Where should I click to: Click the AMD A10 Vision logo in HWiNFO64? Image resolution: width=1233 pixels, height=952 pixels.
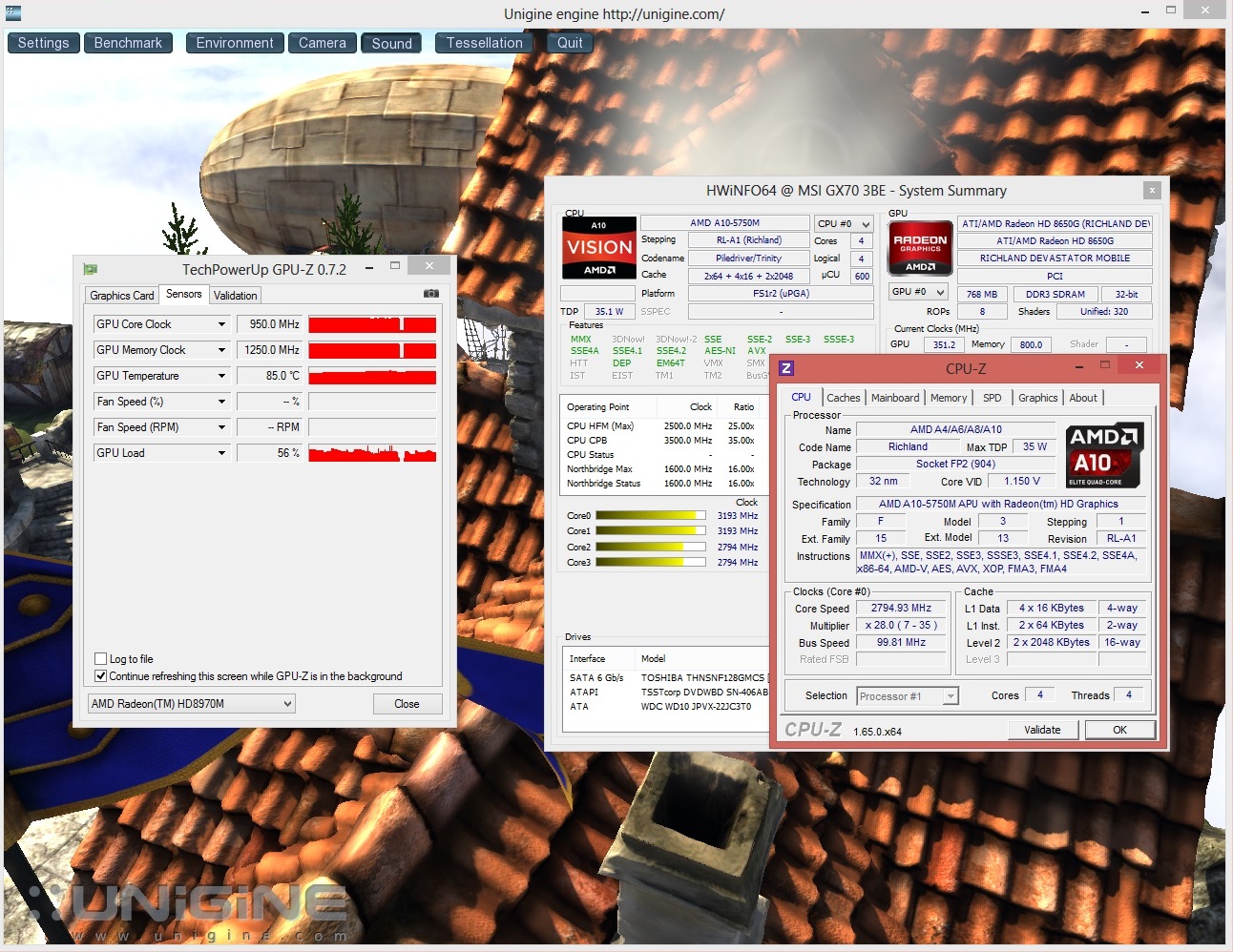[599, 247]
